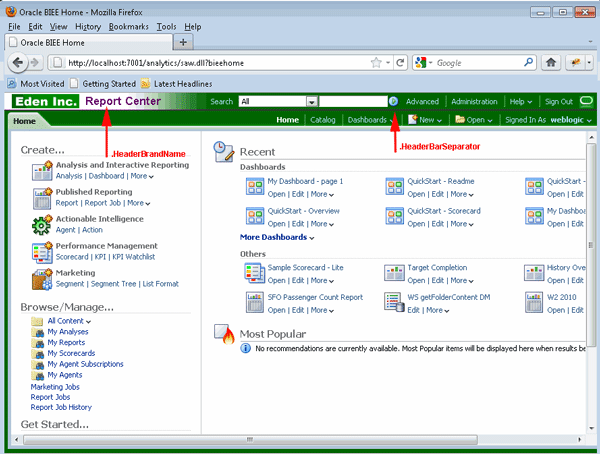Click the W2 2010 report icon
Image resolution: width=600 pixels, height=454 pixels.
(534, 302)
